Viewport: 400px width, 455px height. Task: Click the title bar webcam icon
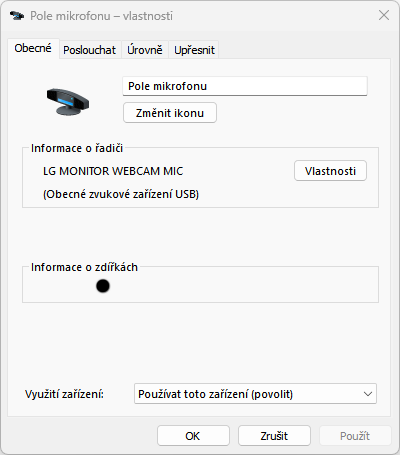pyautogui.click(x=17, y=16)
